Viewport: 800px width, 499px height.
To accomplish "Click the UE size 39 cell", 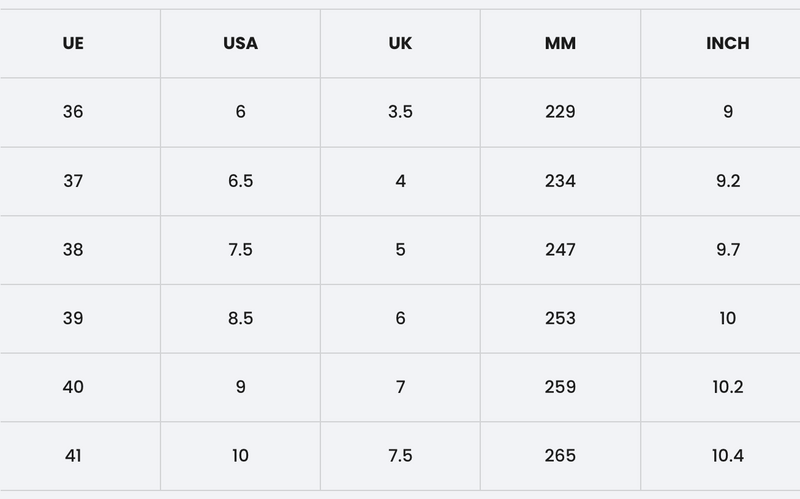I will (x=73, y=318).
